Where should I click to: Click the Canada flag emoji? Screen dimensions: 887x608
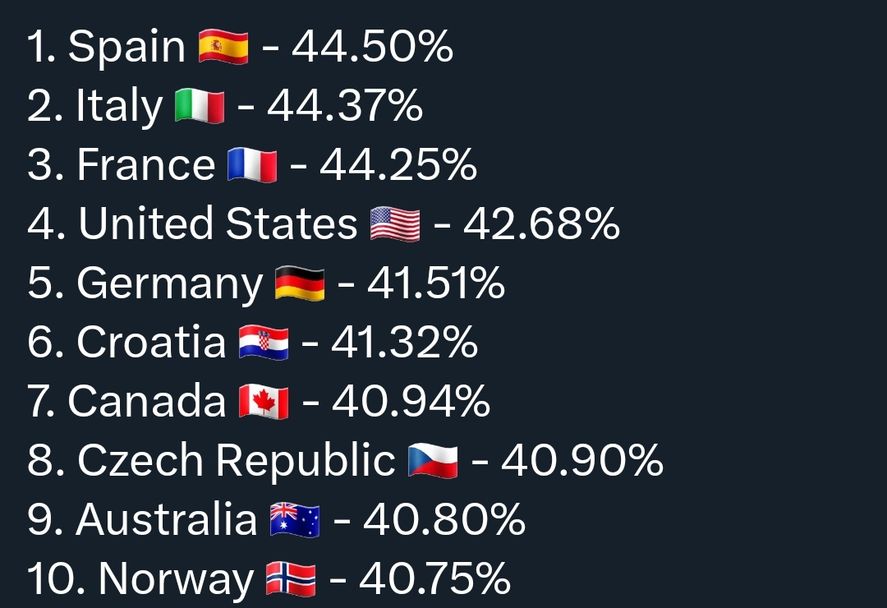coord(264,402)
